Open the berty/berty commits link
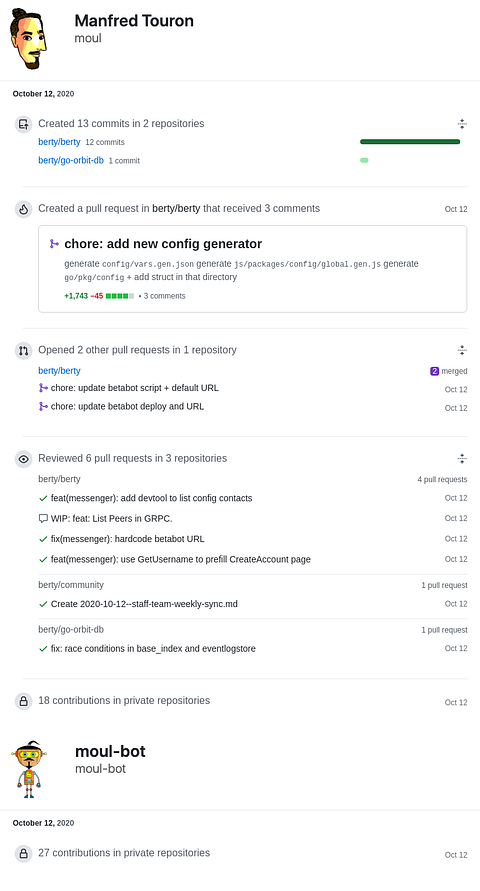Viewport: 480px width, 891px height. [x=59, y=142]
